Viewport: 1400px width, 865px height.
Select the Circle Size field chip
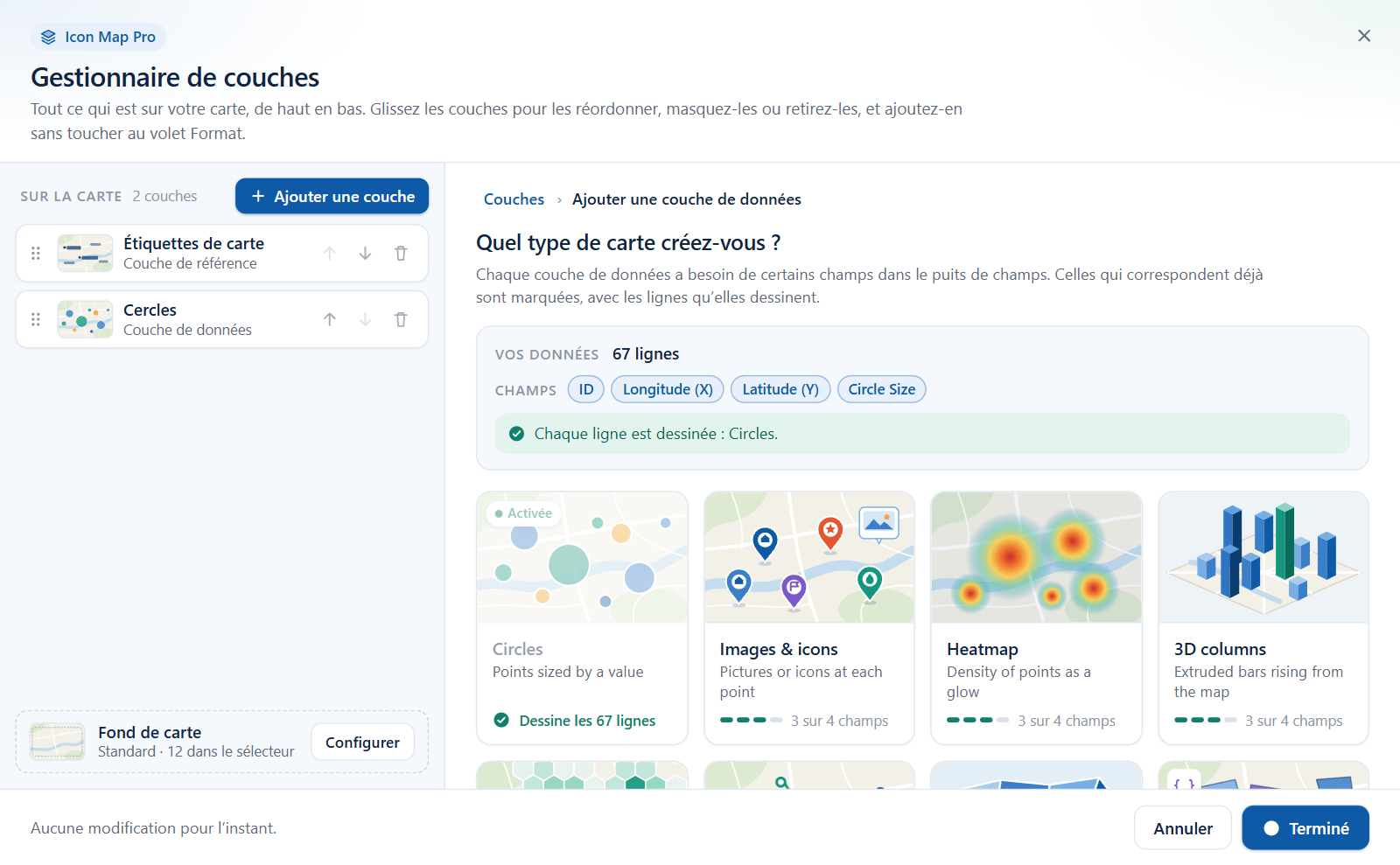tap(882, 390)
